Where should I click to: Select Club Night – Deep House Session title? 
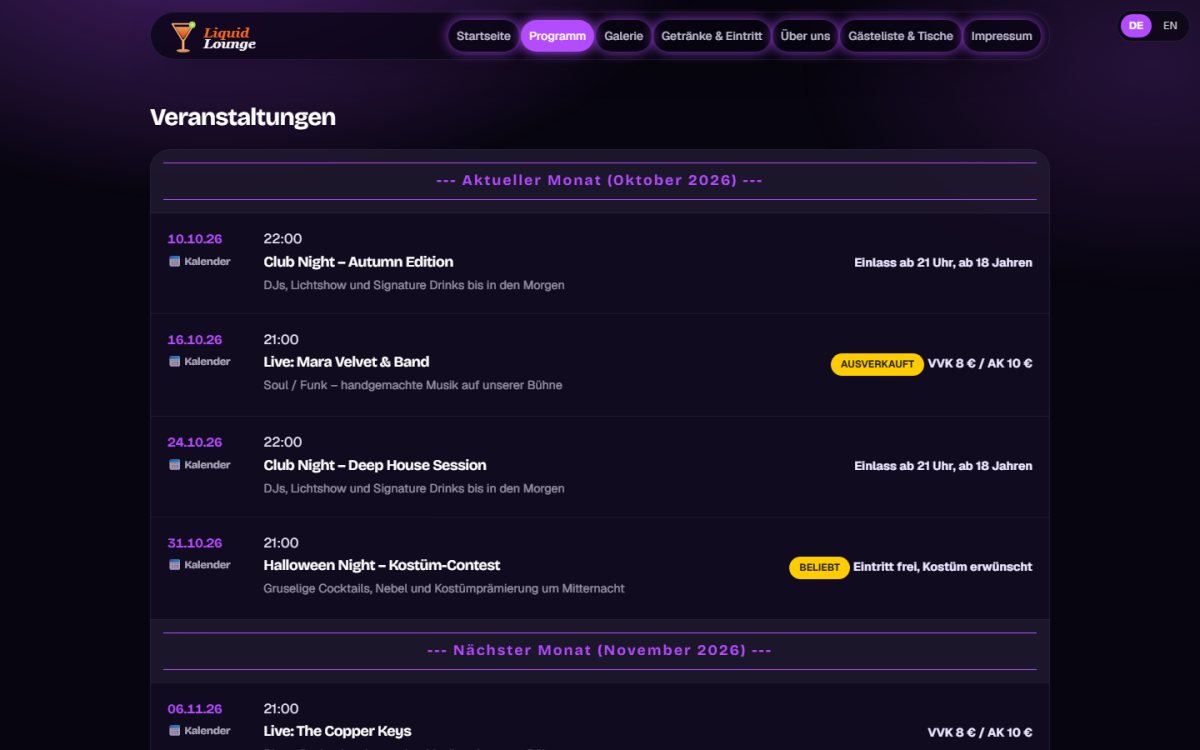375,465
